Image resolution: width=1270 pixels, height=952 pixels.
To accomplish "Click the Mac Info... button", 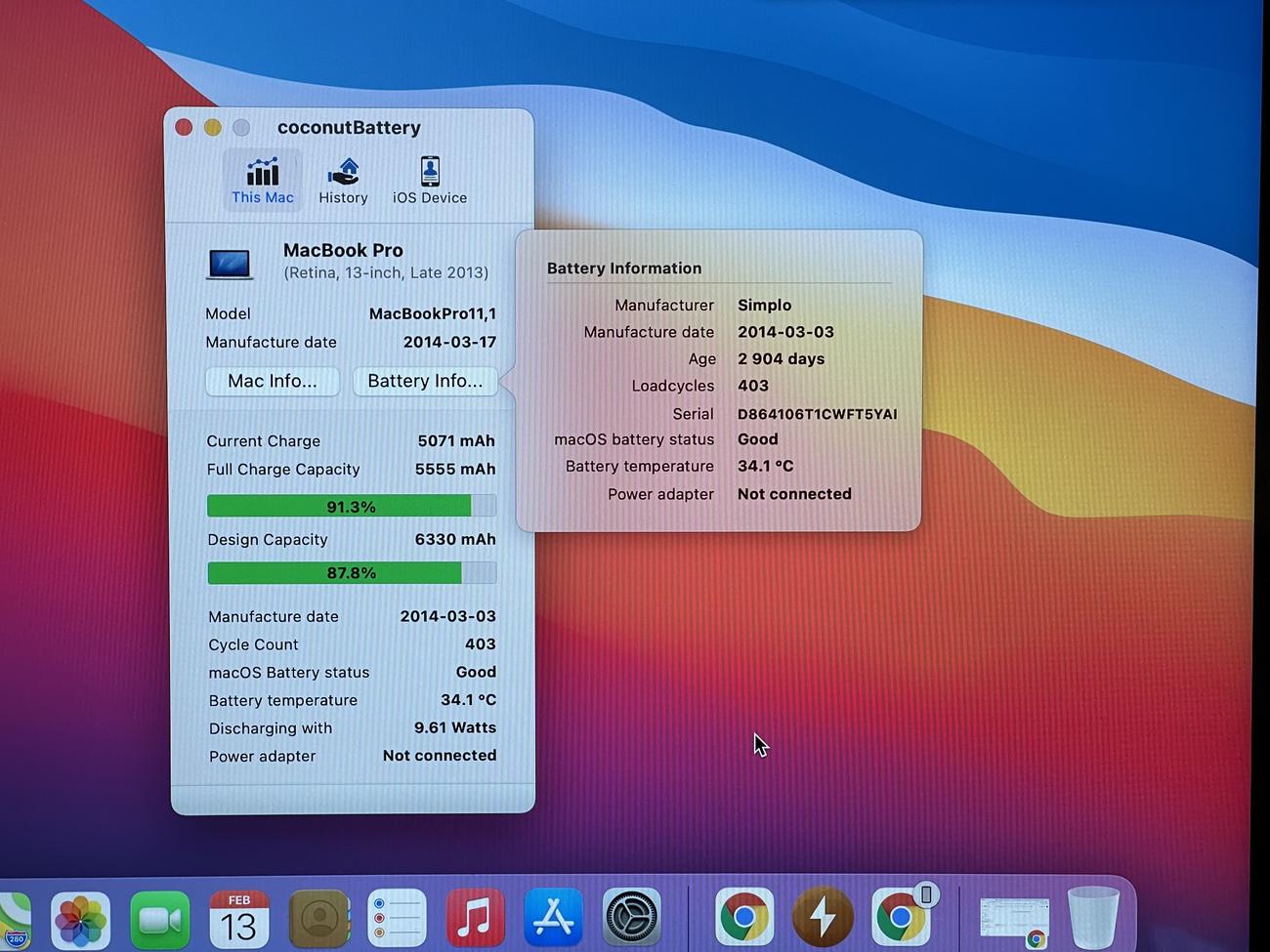I will tap(273, 381).
